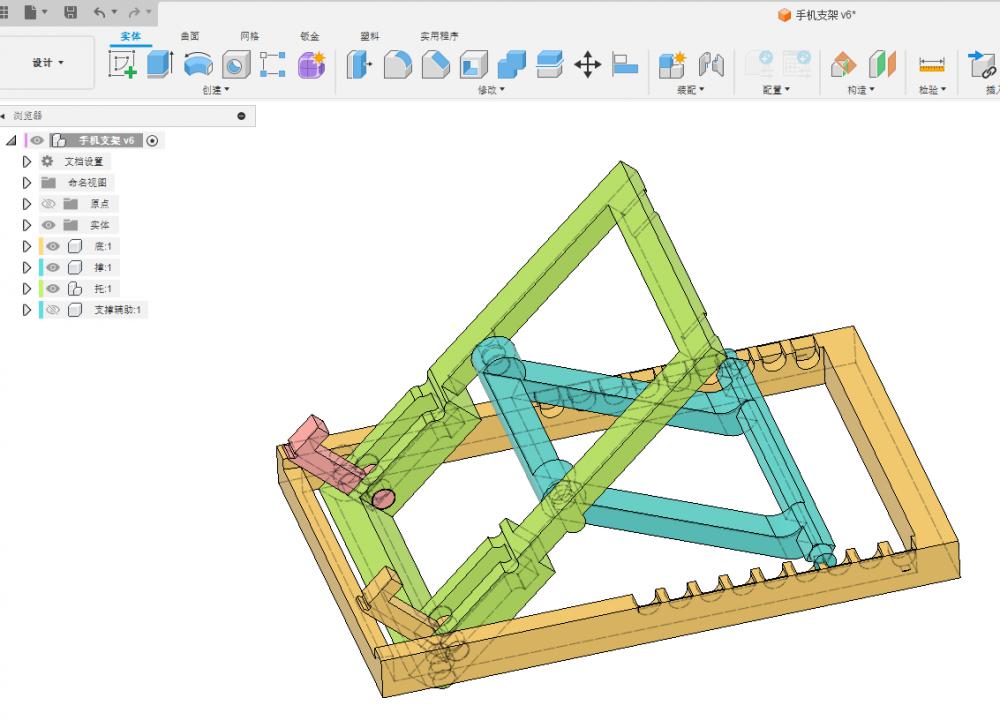Click the 手机支架 v6* document title tab
Viewport: 1000px width, 728px height.
click(817, 15)
